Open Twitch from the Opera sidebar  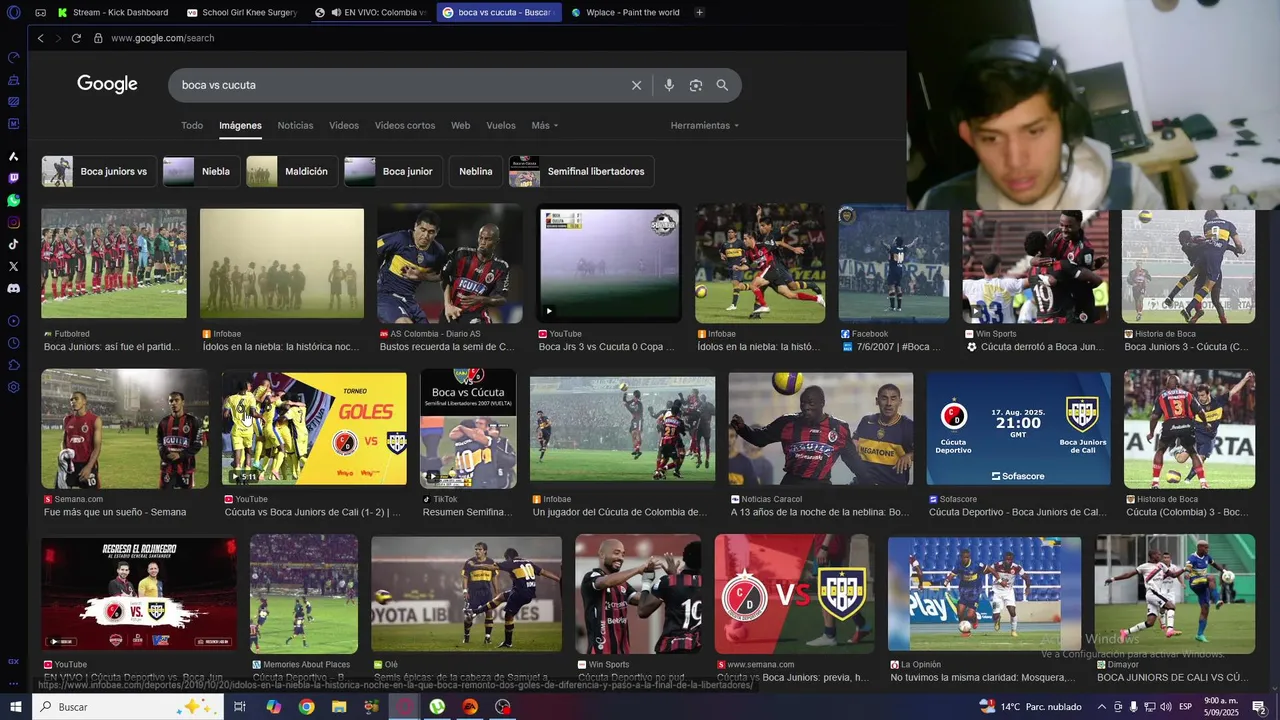click(14, 178)
